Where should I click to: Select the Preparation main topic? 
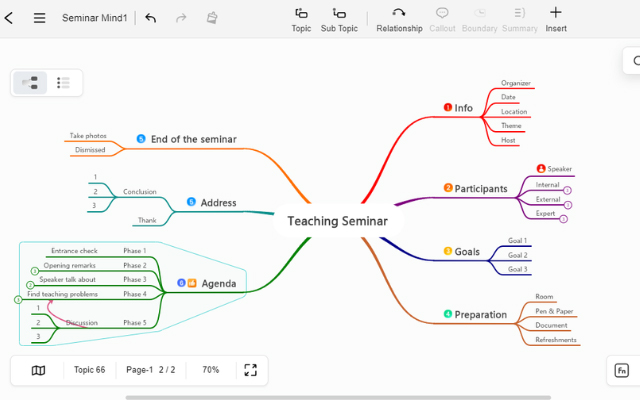click(480, 315)
